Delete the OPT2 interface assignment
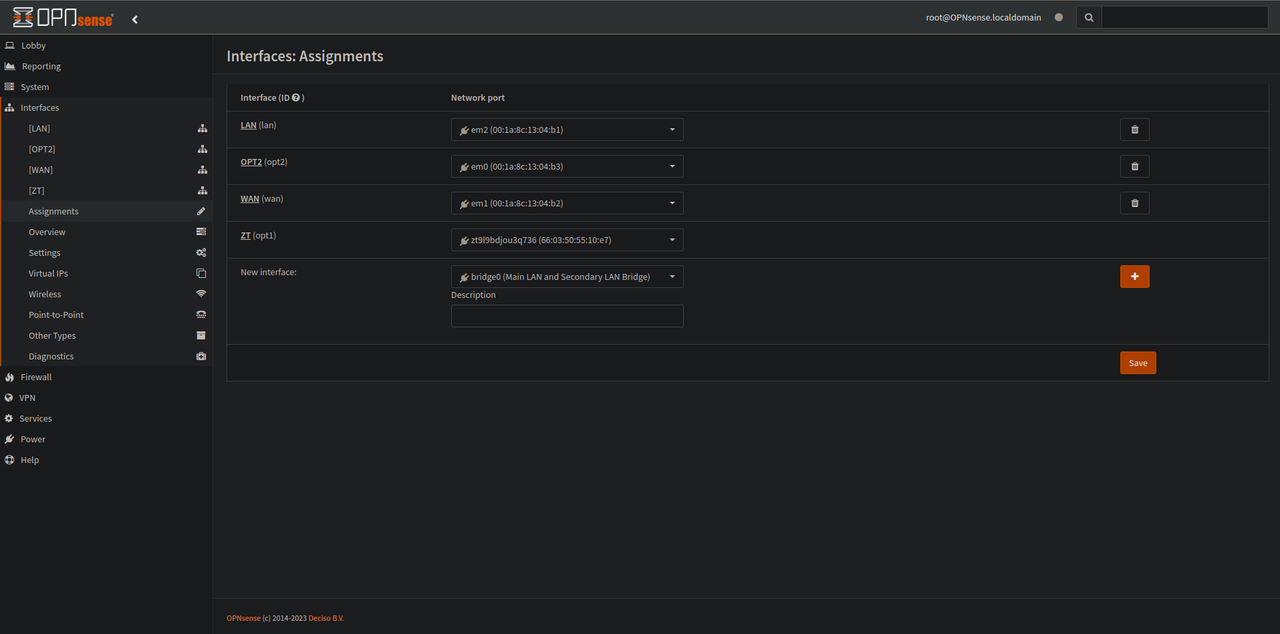The image size is (1280, 634). click(x=1134, y=166)
